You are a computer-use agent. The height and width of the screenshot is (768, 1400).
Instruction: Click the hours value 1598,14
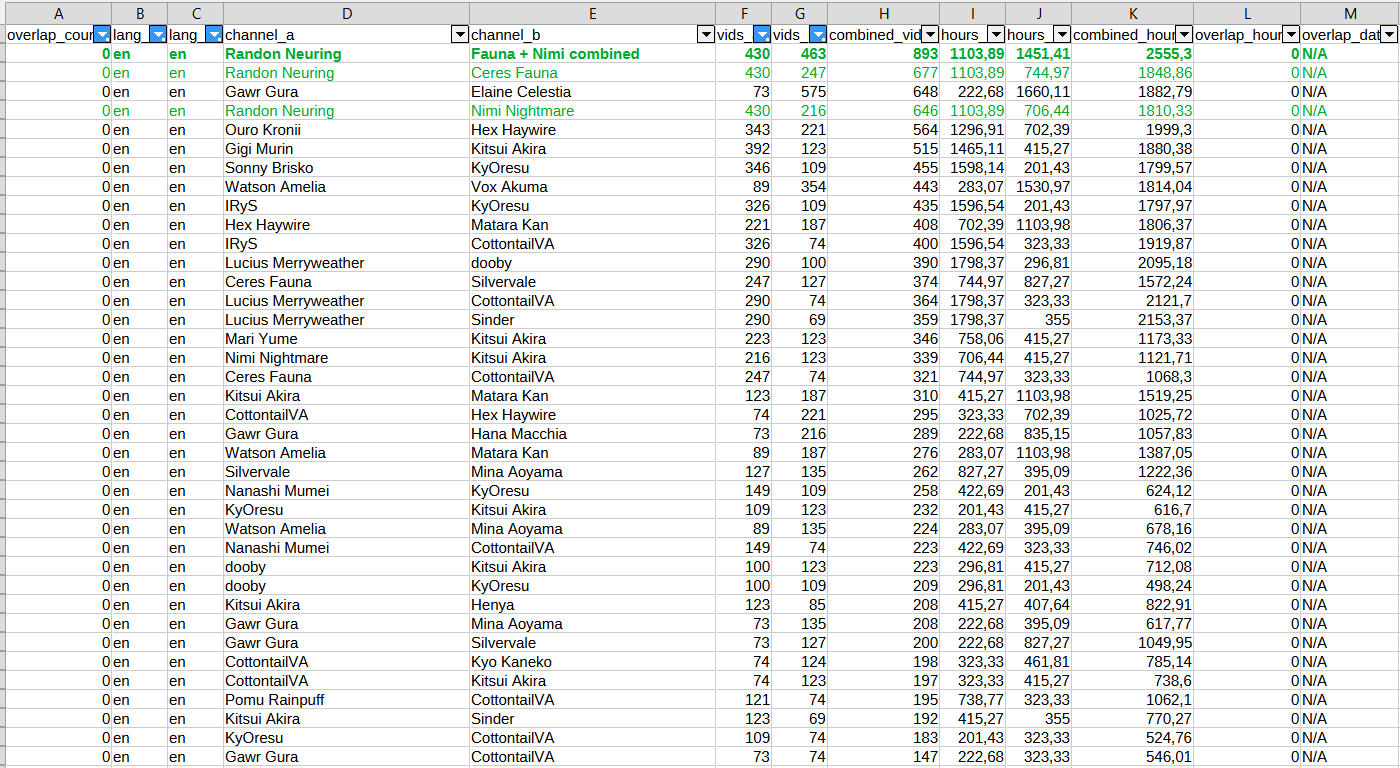(x=973, y=168)
